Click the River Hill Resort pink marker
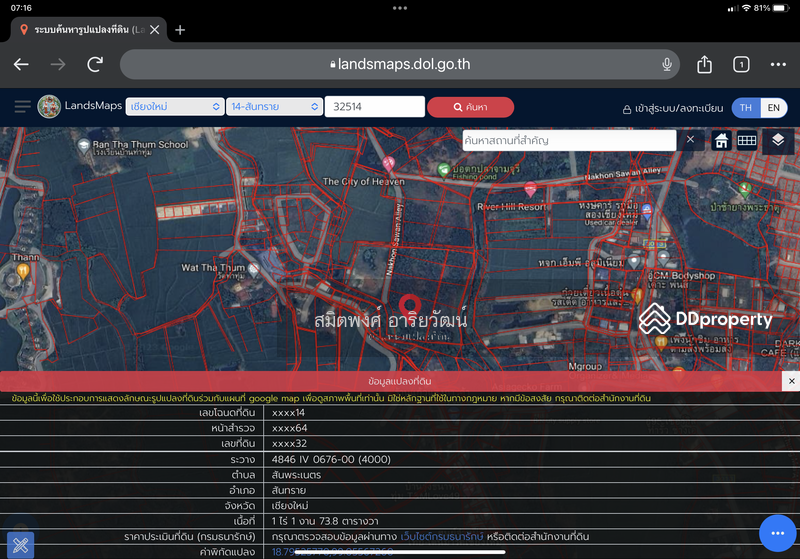800x559 pixels. click(530, 189)
